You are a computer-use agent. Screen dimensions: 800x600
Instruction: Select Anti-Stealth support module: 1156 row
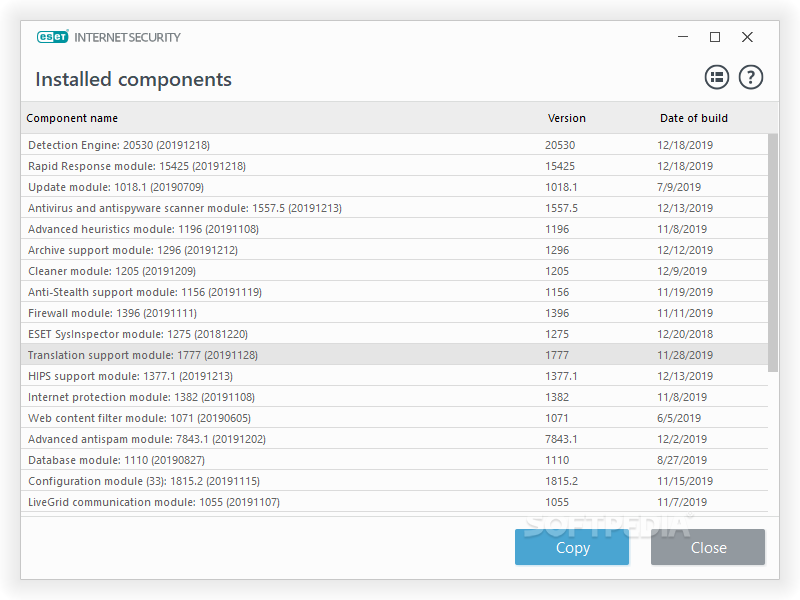coord(394,292)
